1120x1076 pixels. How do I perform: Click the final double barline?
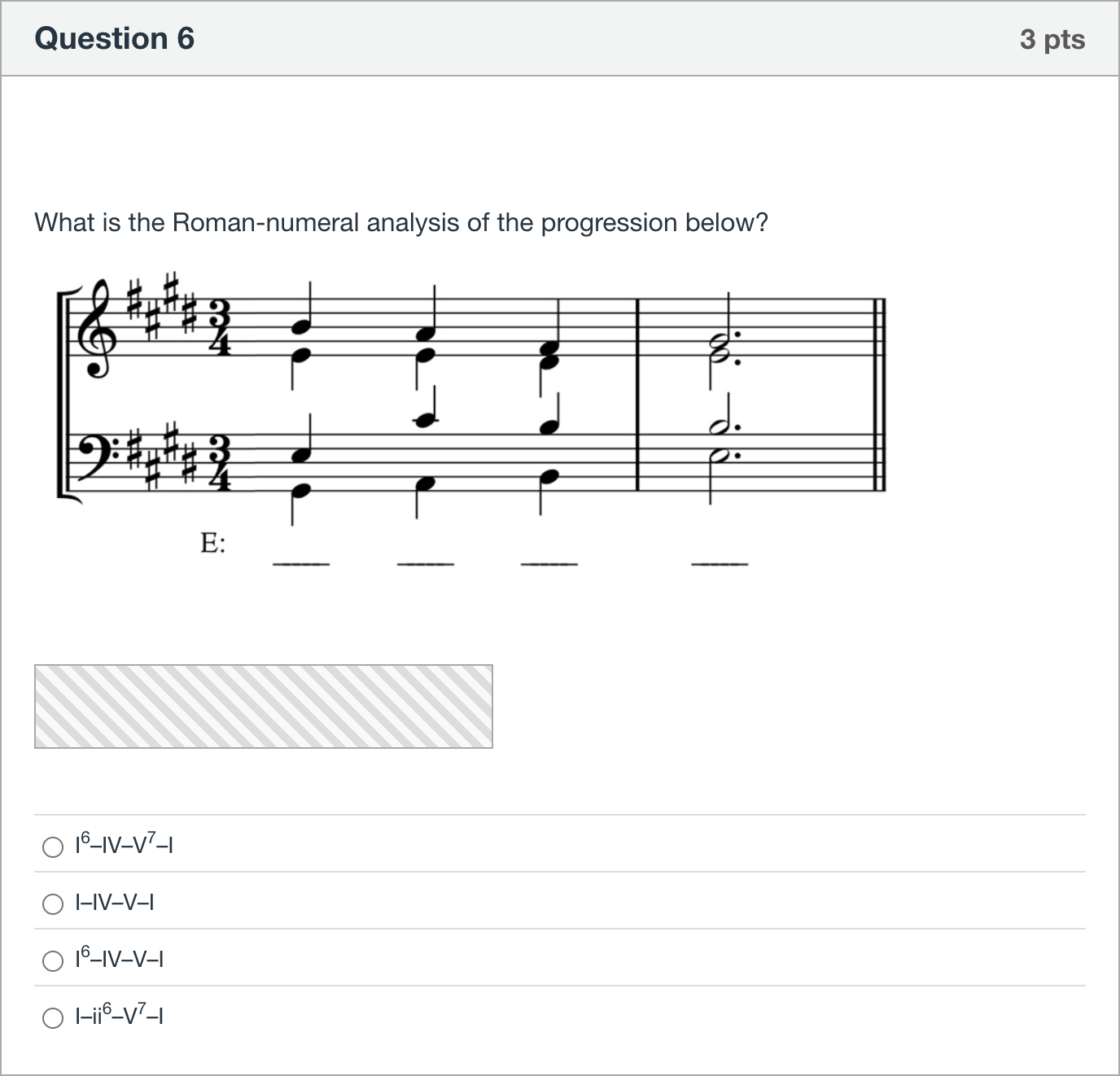pyautogui.click(x=879, y=395)
